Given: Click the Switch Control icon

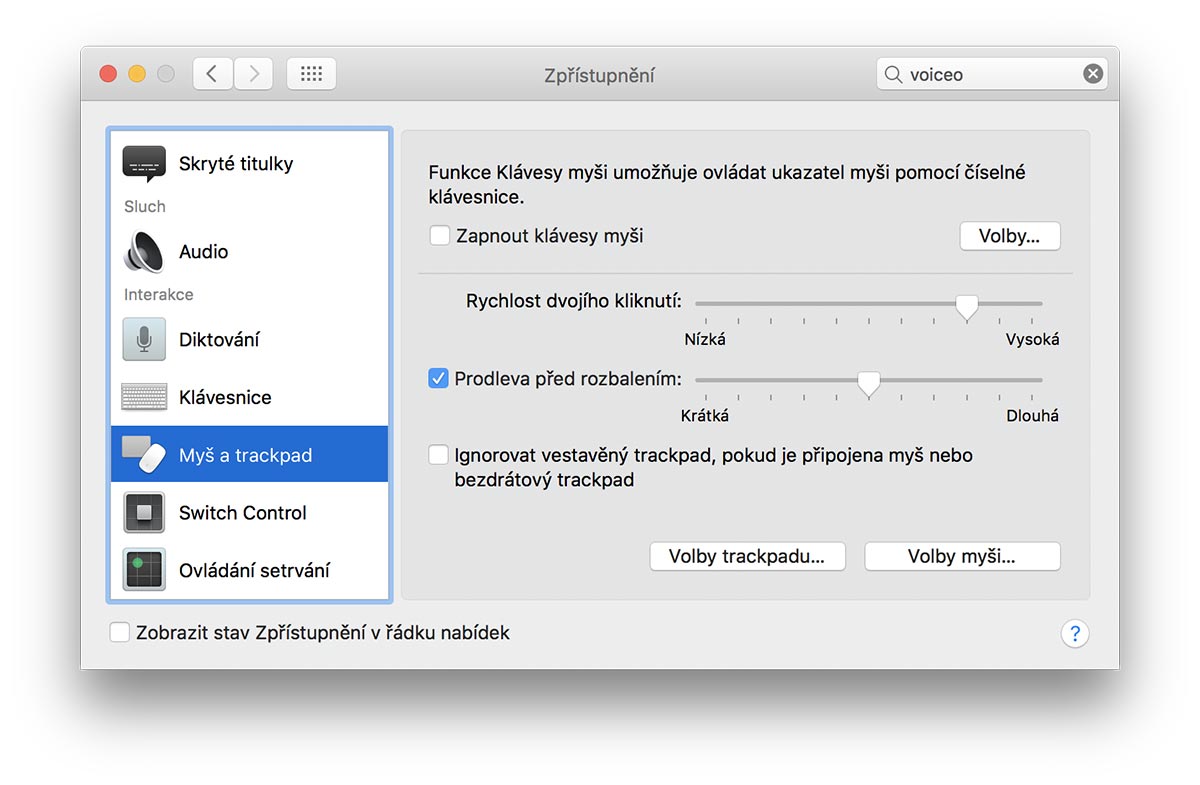Looking at the screenshot, I should pyautogui.click(x=144, y=513).
